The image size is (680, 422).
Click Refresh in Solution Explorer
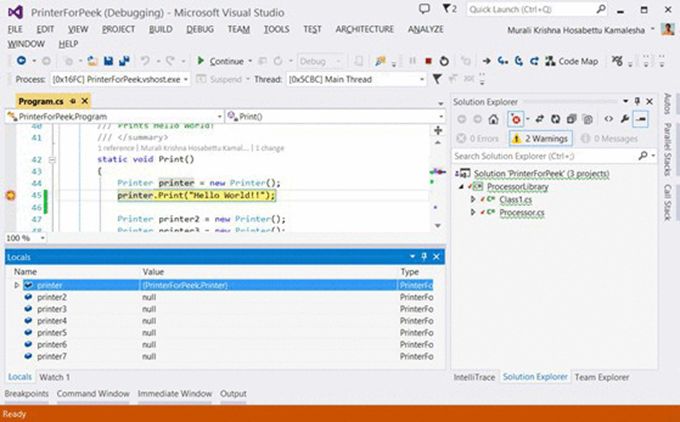(x=556, y=119)
